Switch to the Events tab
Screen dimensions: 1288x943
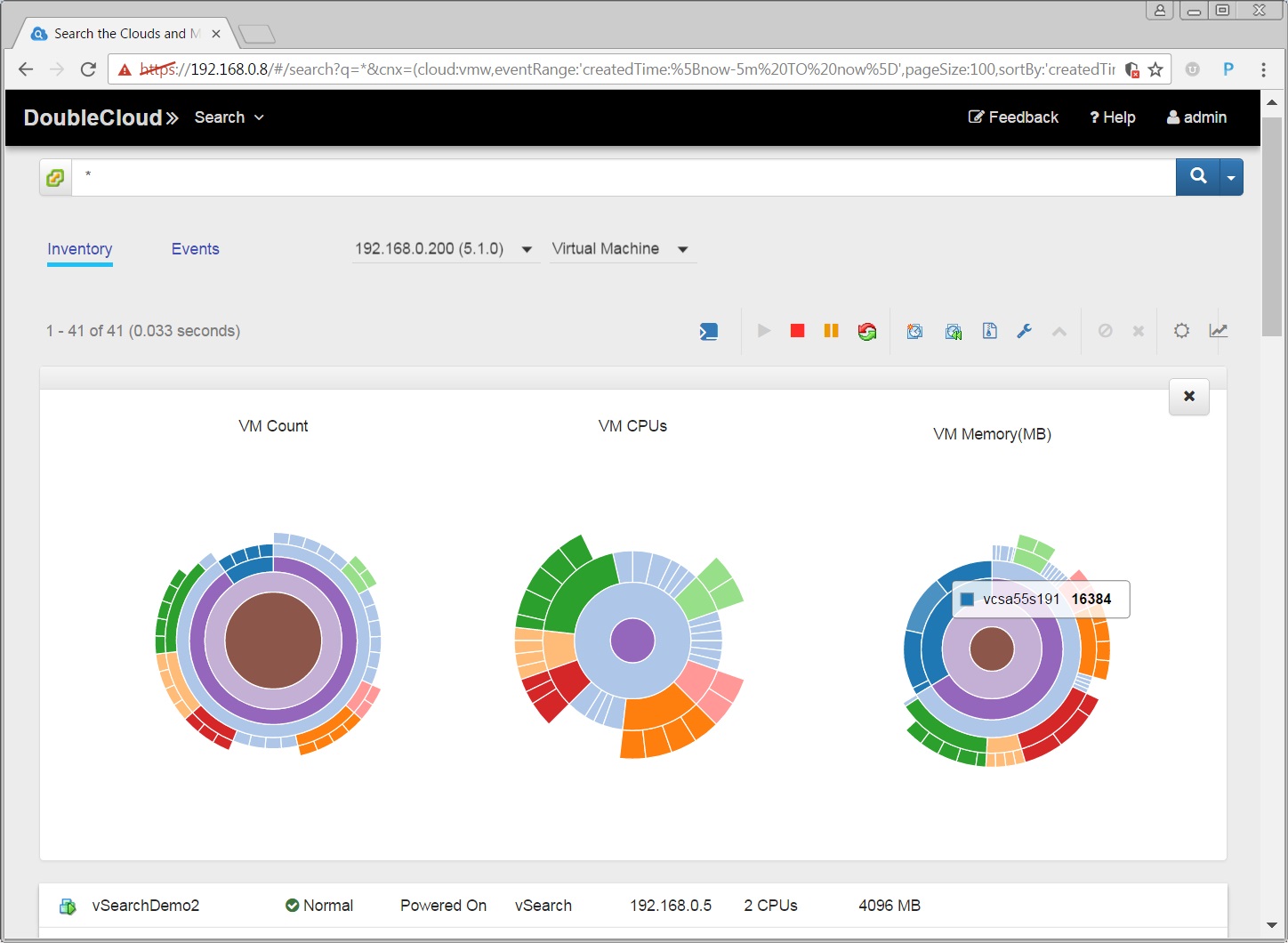195,249
